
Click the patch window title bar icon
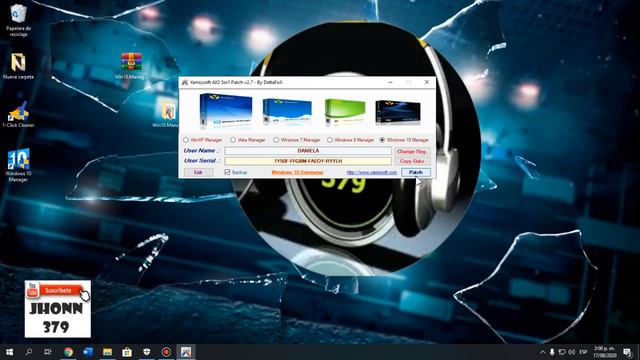185,82
